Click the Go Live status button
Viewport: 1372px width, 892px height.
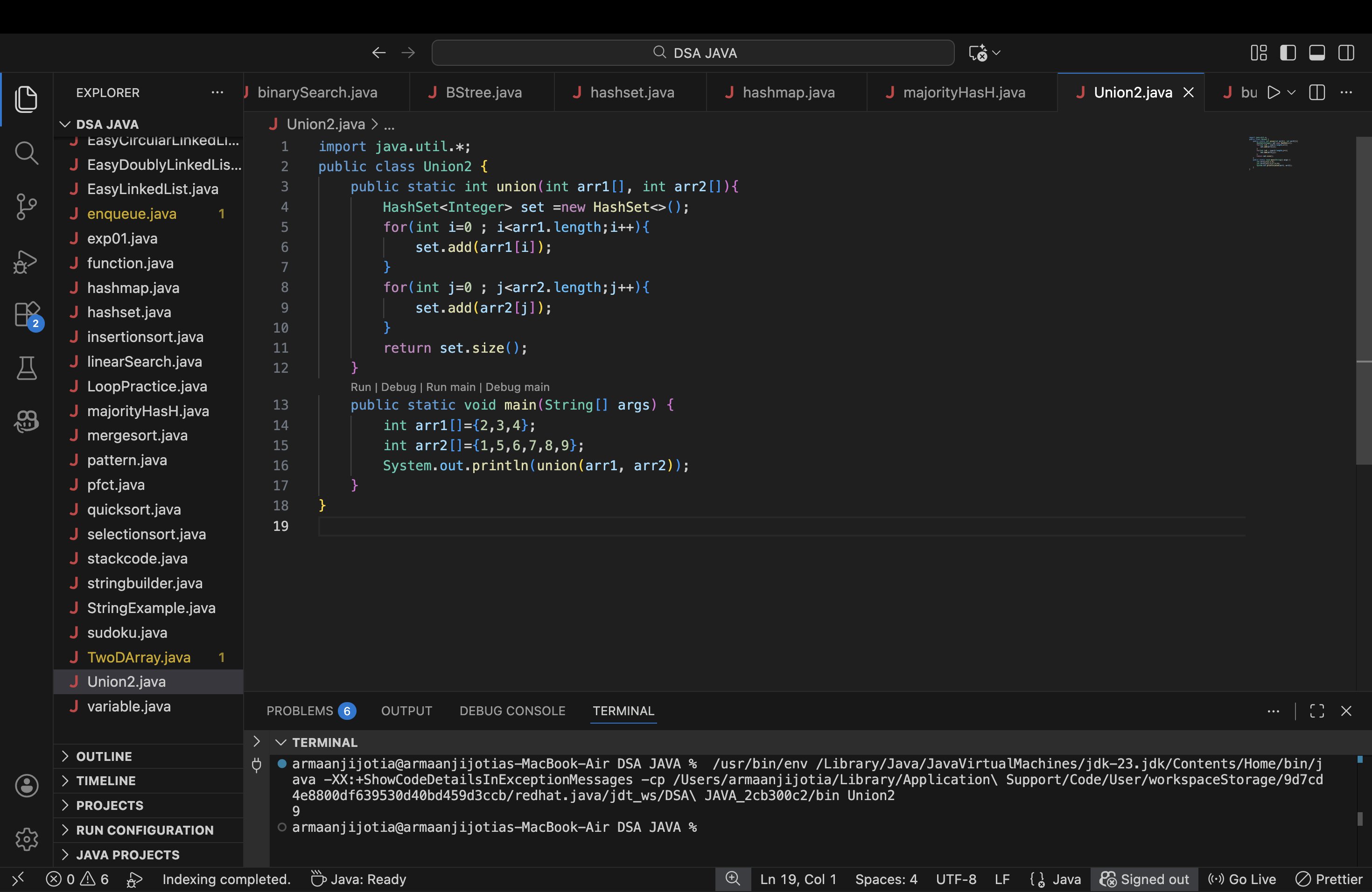(x=1242, y=879)
